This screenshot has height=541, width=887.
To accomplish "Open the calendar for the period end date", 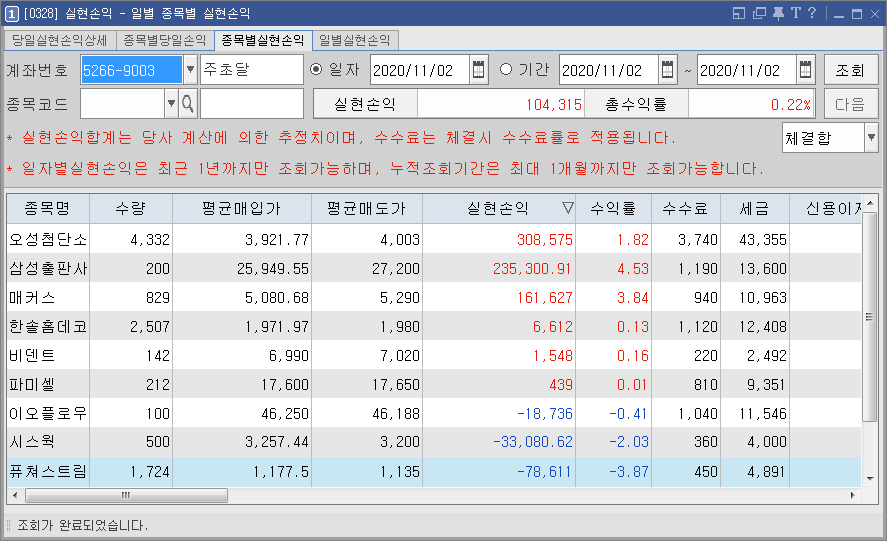I will click(806, 70).
